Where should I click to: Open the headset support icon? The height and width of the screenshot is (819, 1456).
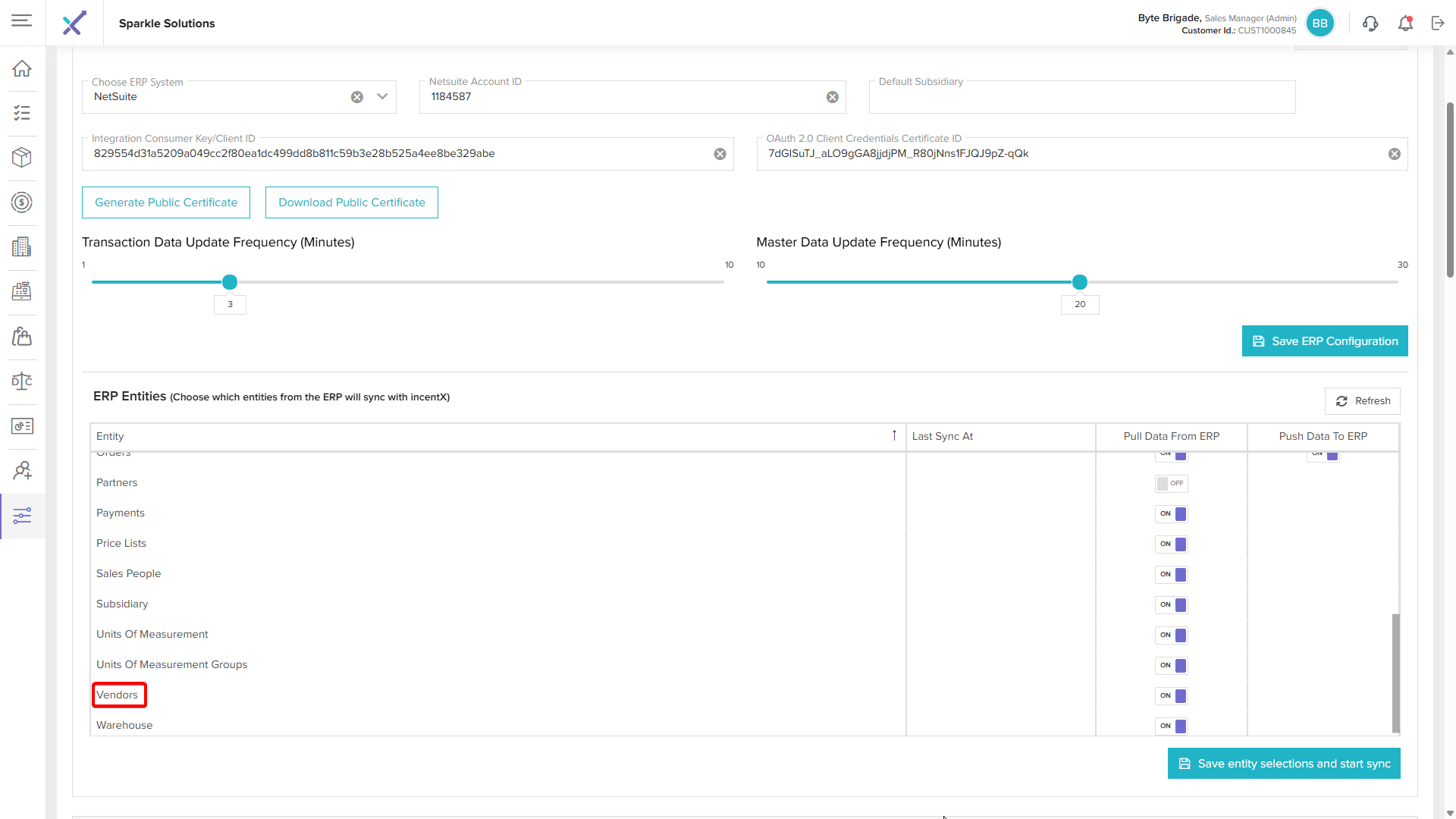click(1370, 24)
